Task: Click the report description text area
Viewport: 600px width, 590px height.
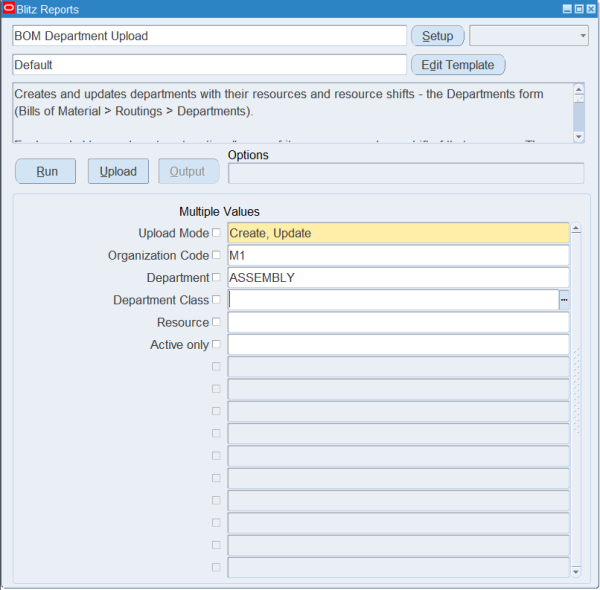Action: 293,113
